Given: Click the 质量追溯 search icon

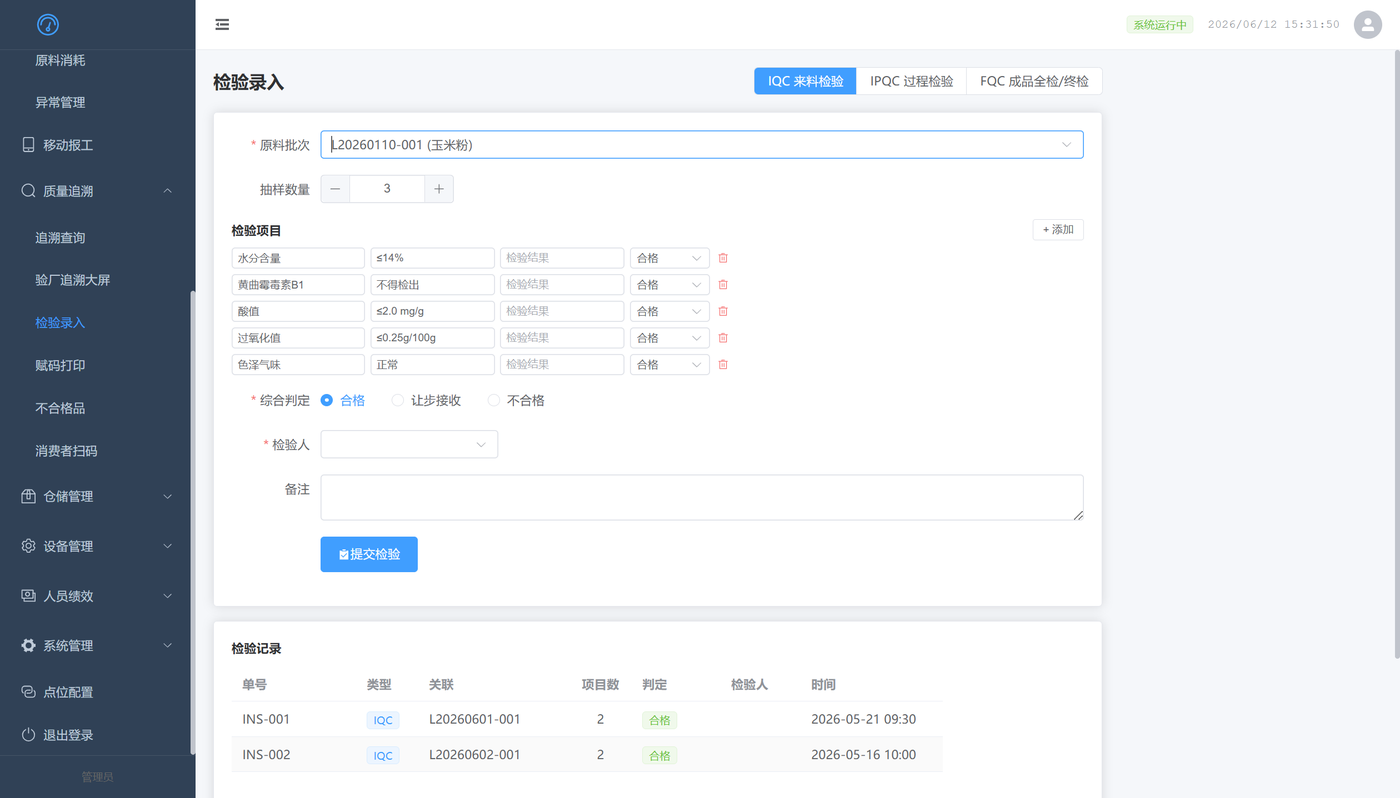Looking at the screenshot, I should click(x=28, y=190).
